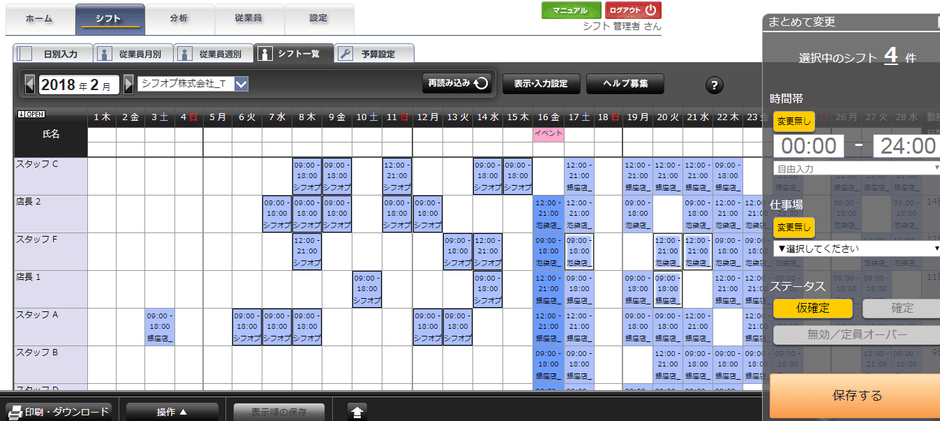Image resolution: width=940 pixels, height=421 pixels.
Task: Click the スタッフ F name row
Action: click(50, 251)
